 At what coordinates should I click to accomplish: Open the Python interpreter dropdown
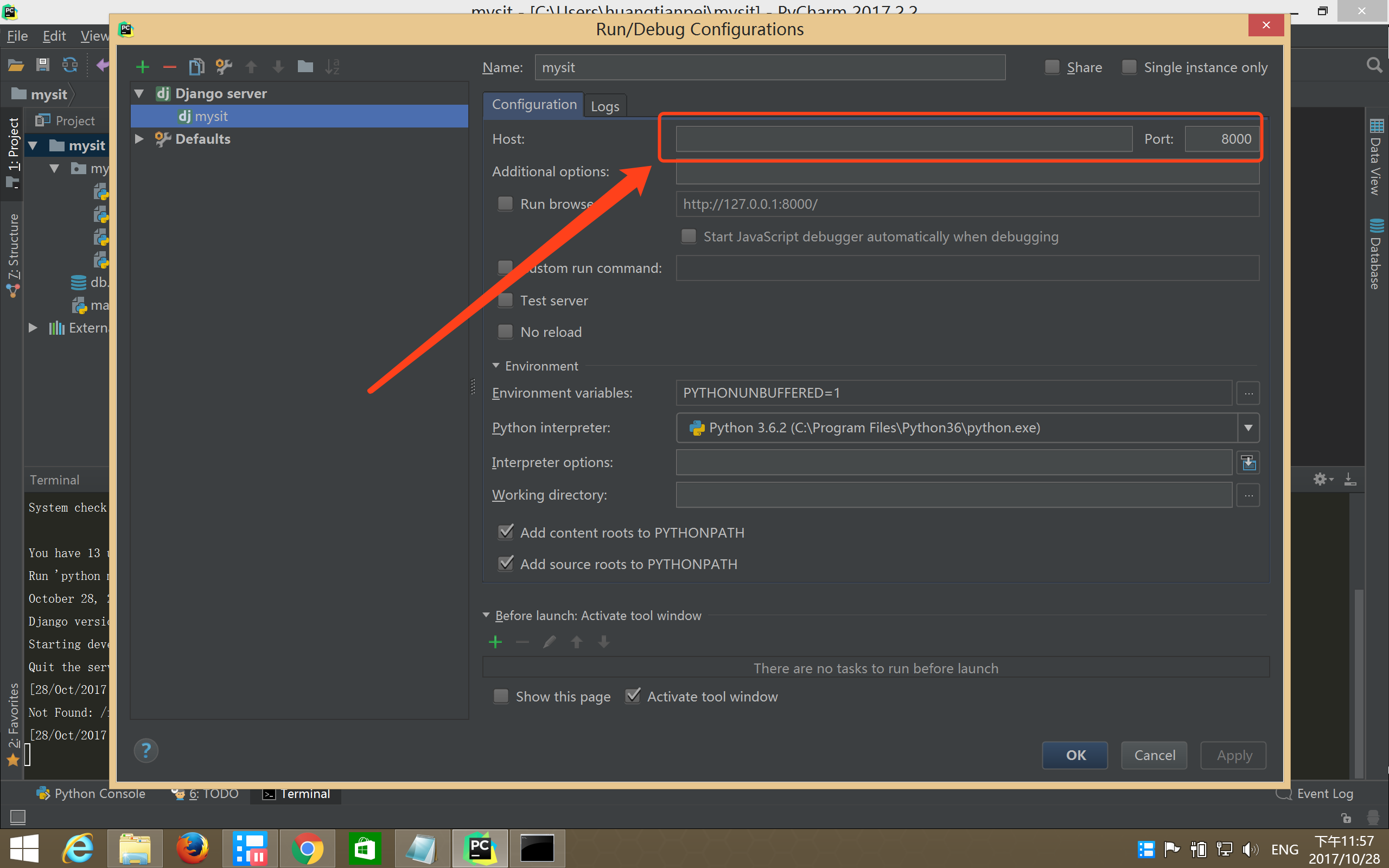(1248, 427)
